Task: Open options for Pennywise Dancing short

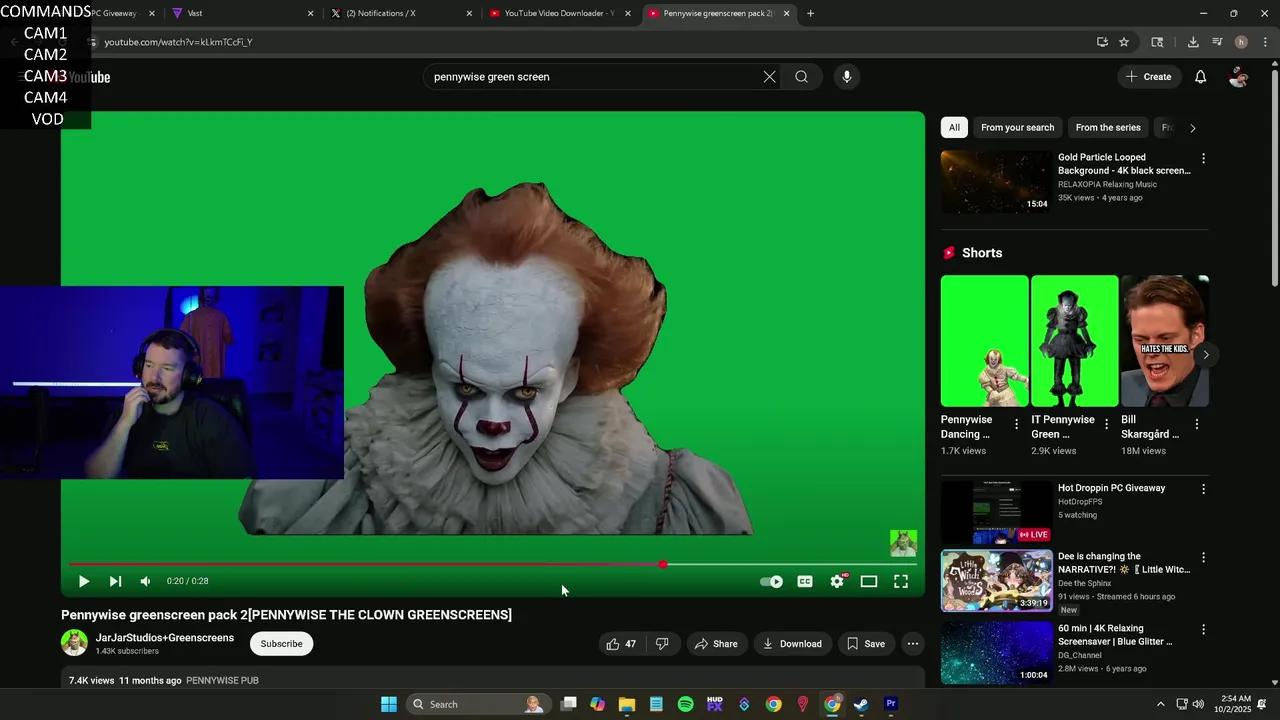Action: coord(1017,424)
